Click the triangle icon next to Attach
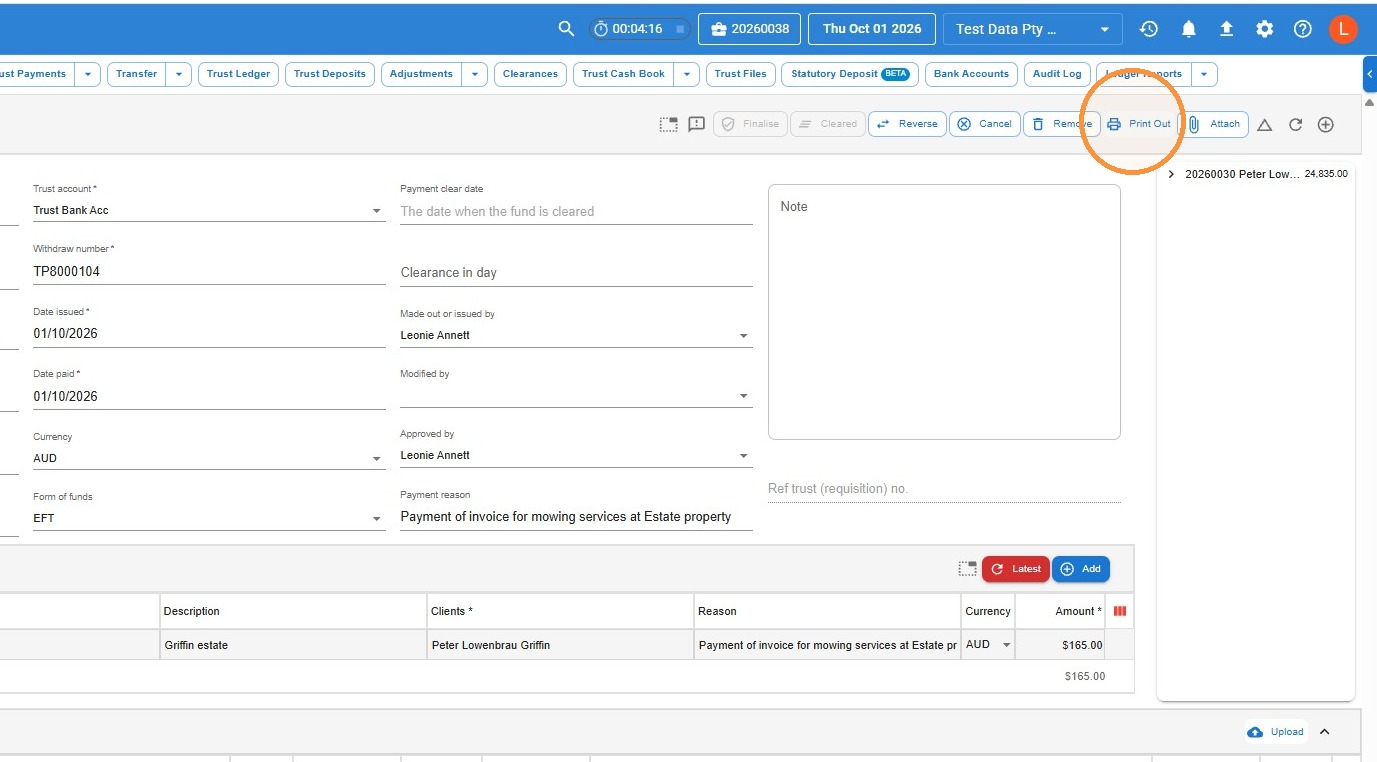This screenshot has height=762, width=1377. (x=1264, y=125)
